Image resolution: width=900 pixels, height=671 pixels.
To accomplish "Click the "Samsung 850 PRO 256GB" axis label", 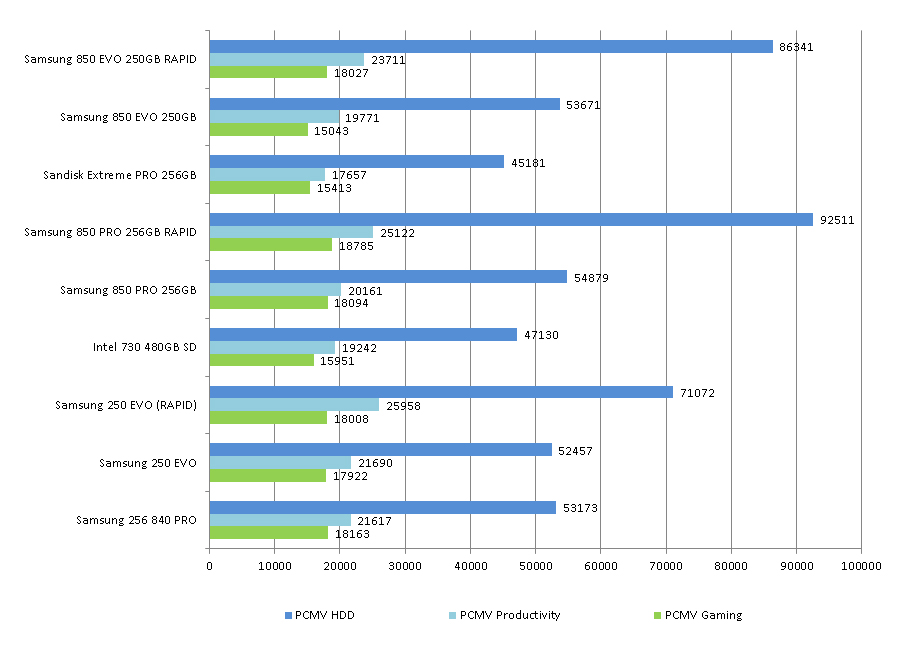I will tap(129, 290).
